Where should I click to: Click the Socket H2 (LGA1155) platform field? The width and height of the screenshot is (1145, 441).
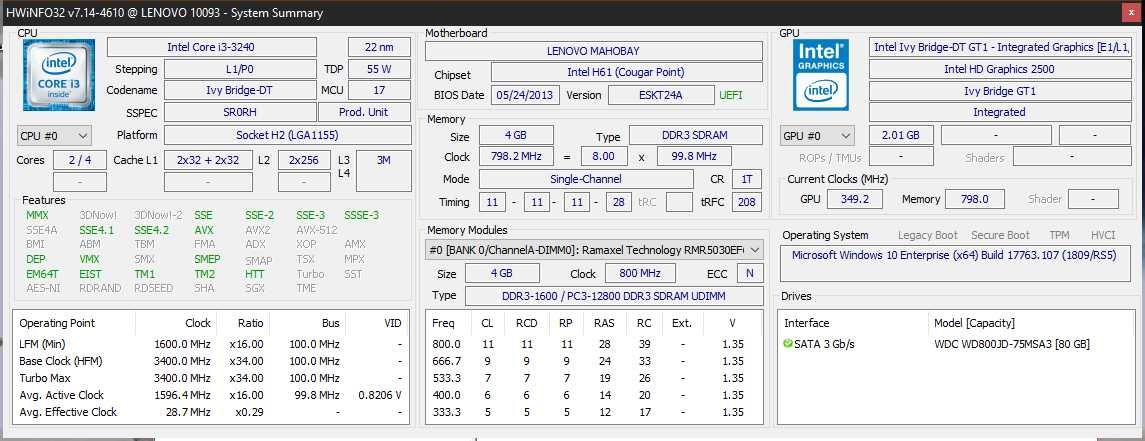pos(287,136)
